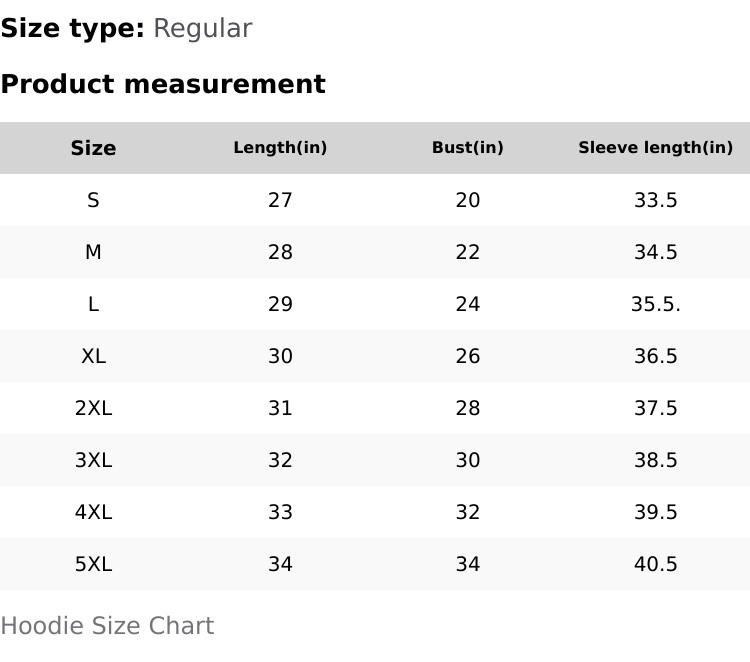Click the 'Product measurement' heading
The height and width of the screenshot is (662, 750).
(163, 84)
